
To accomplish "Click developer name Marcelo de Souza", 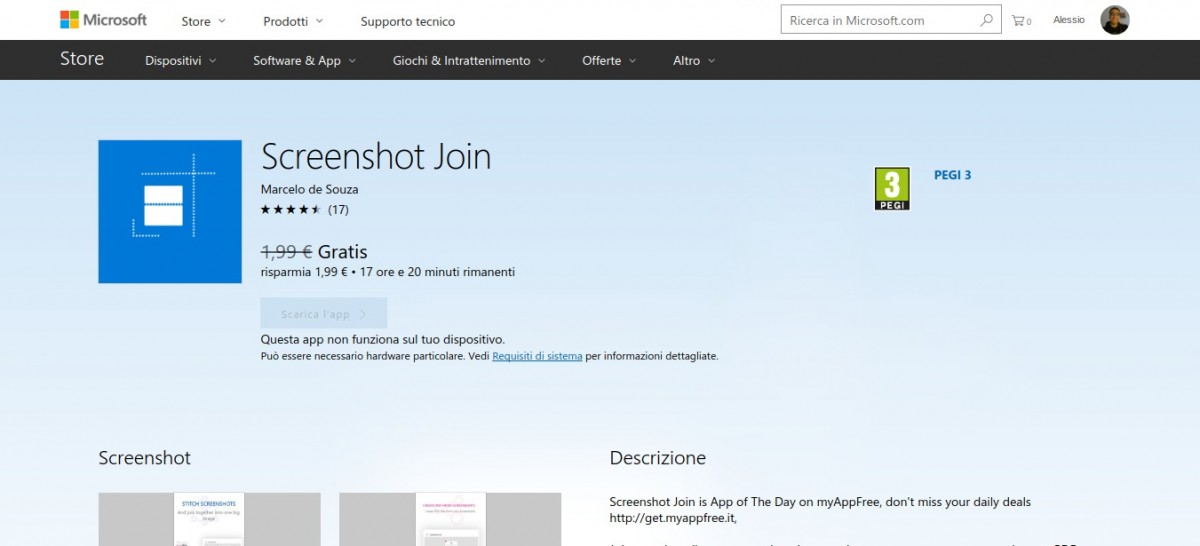I will pos(309,189).
